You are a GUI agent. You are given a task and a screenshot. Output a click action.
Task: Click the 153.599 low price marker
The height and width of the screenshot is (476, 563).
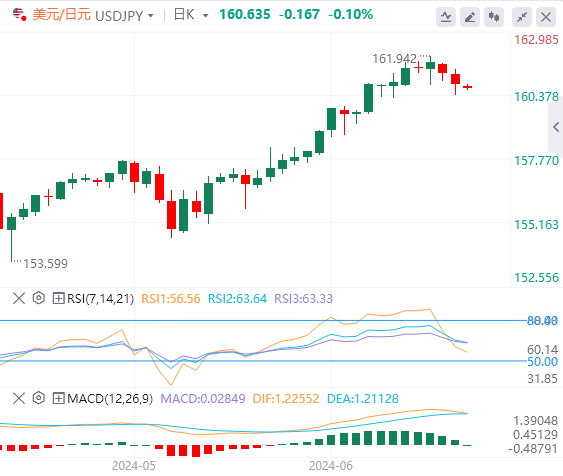(x=46, y=263)
